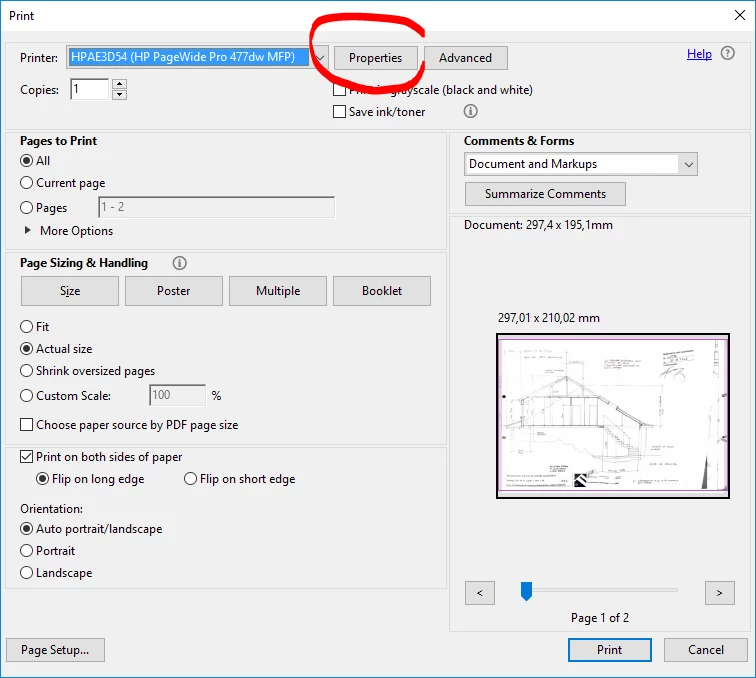Switch to Size handling mode
The image size is (756, 678).
[70, 291]
